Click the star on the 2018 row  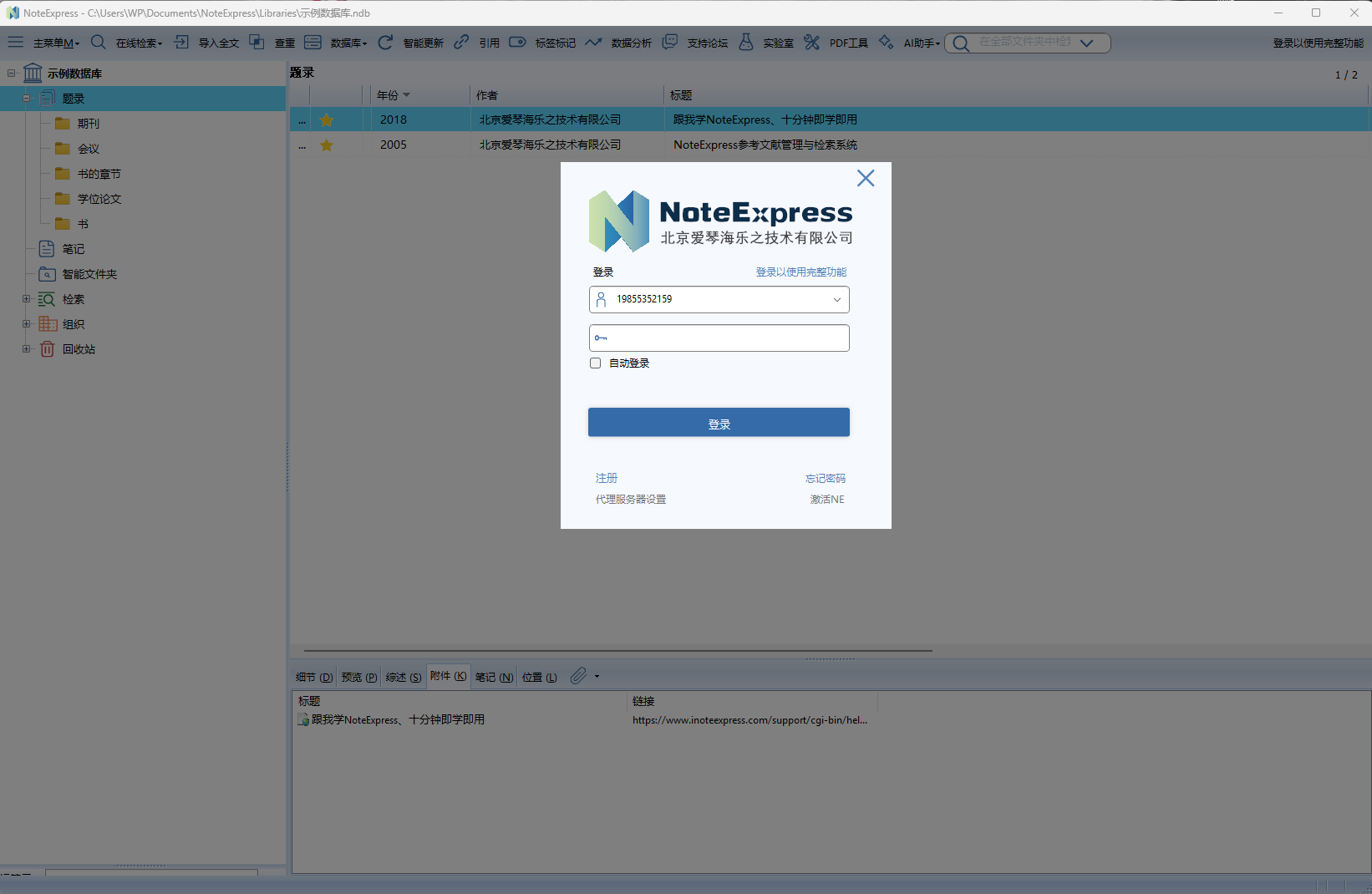[x=327, y=119]
